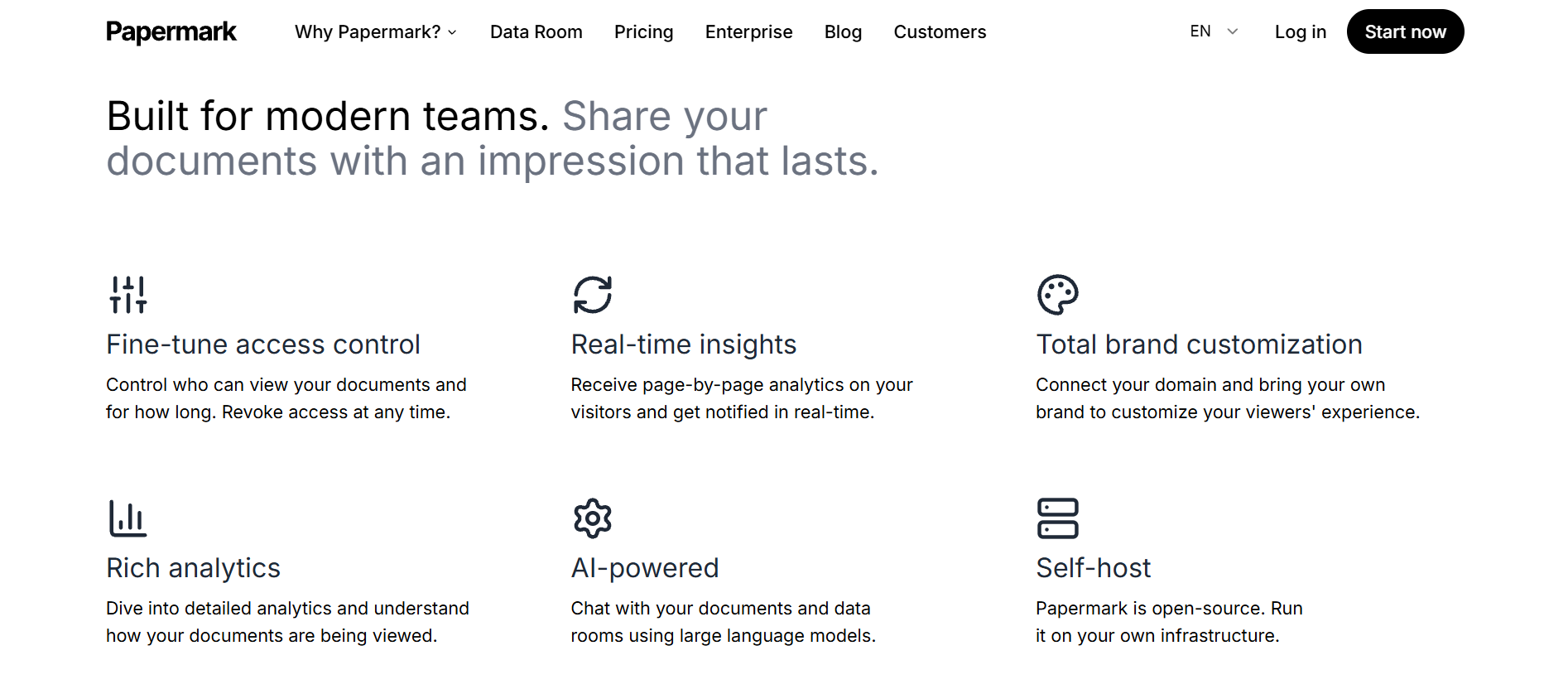
Task: Navigate to the Pricing page
Action: pos(643,31)
